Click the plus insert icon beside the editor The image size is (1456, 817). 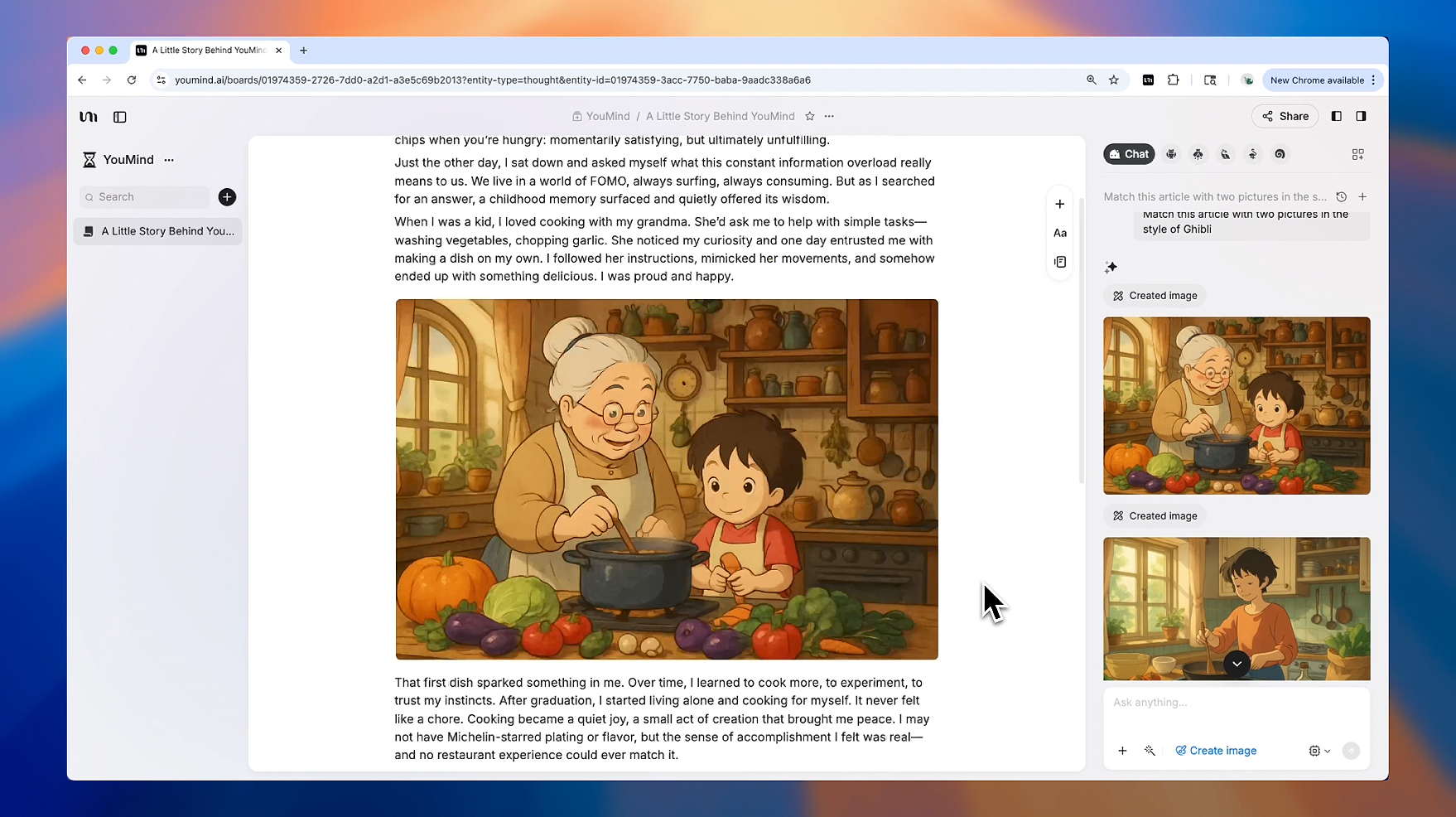(x=1060, y=204)
